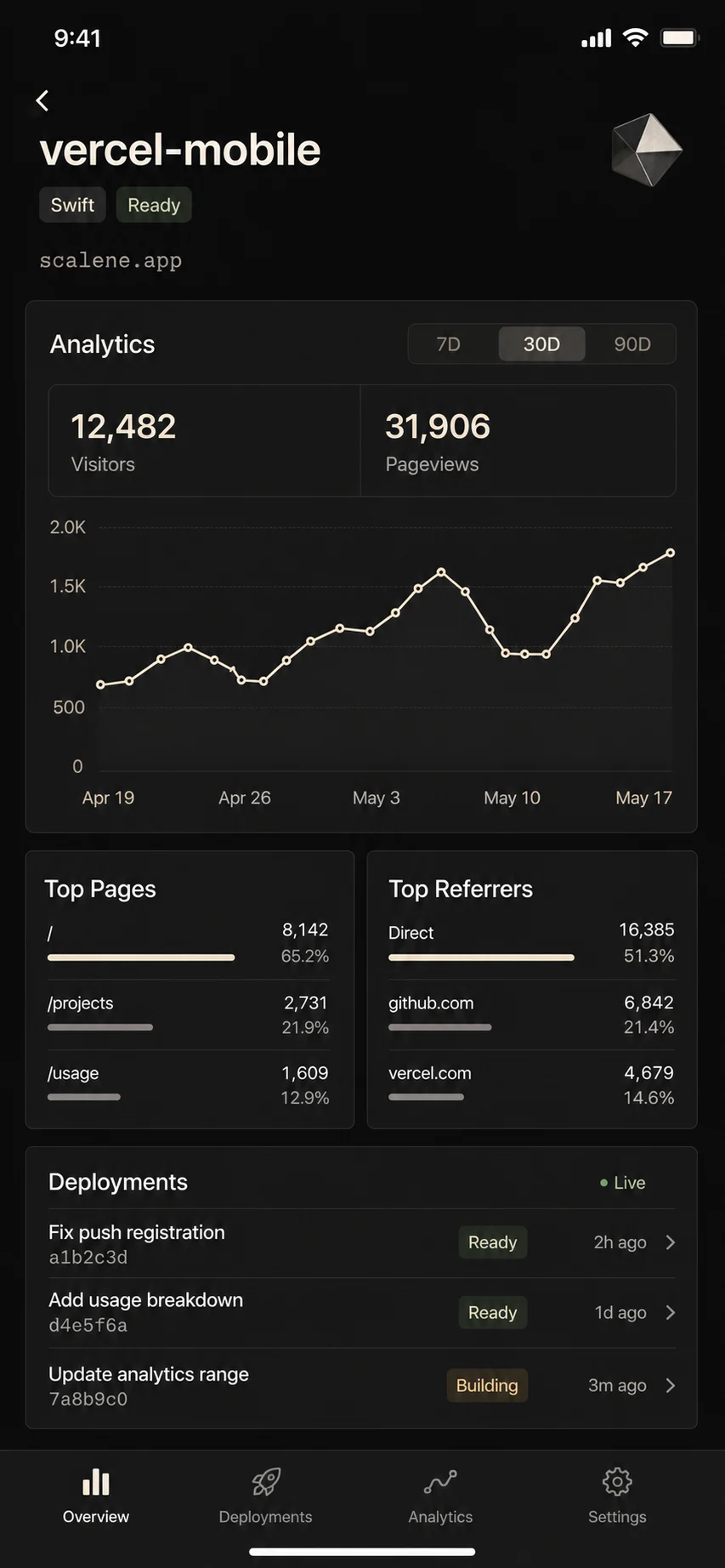Tap the 8,142 page count value
The image size is (725, 1568).
click(305, 930)
